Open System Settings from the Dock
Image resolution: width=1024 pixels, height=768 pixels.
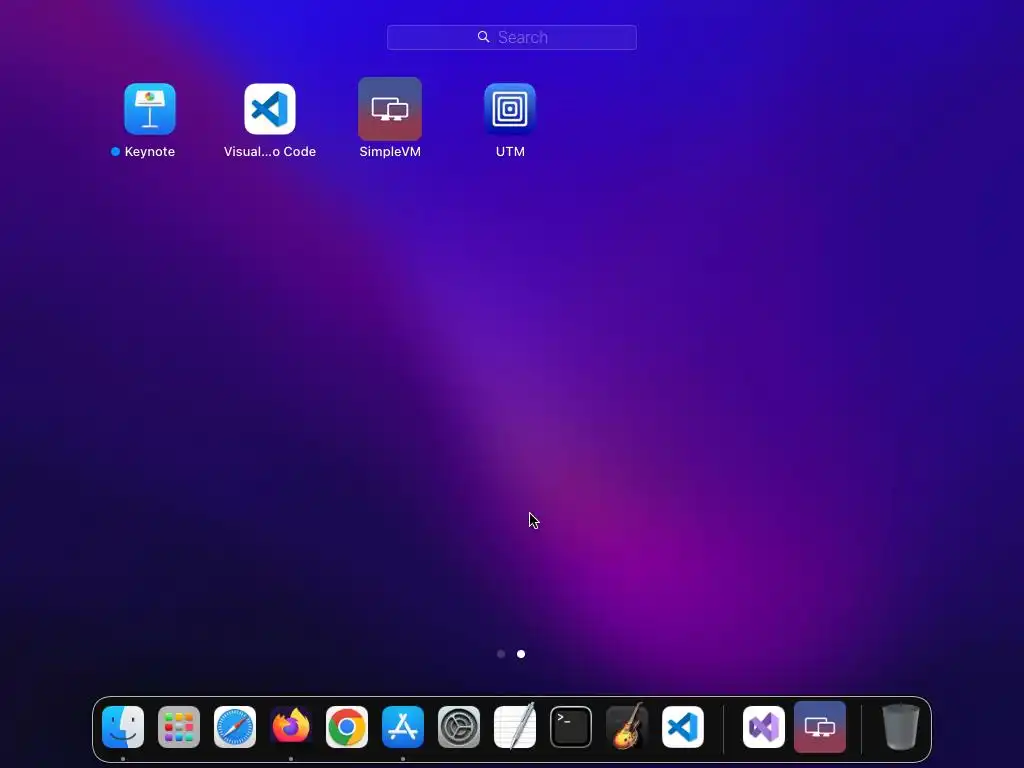click(x=459, y=727)
